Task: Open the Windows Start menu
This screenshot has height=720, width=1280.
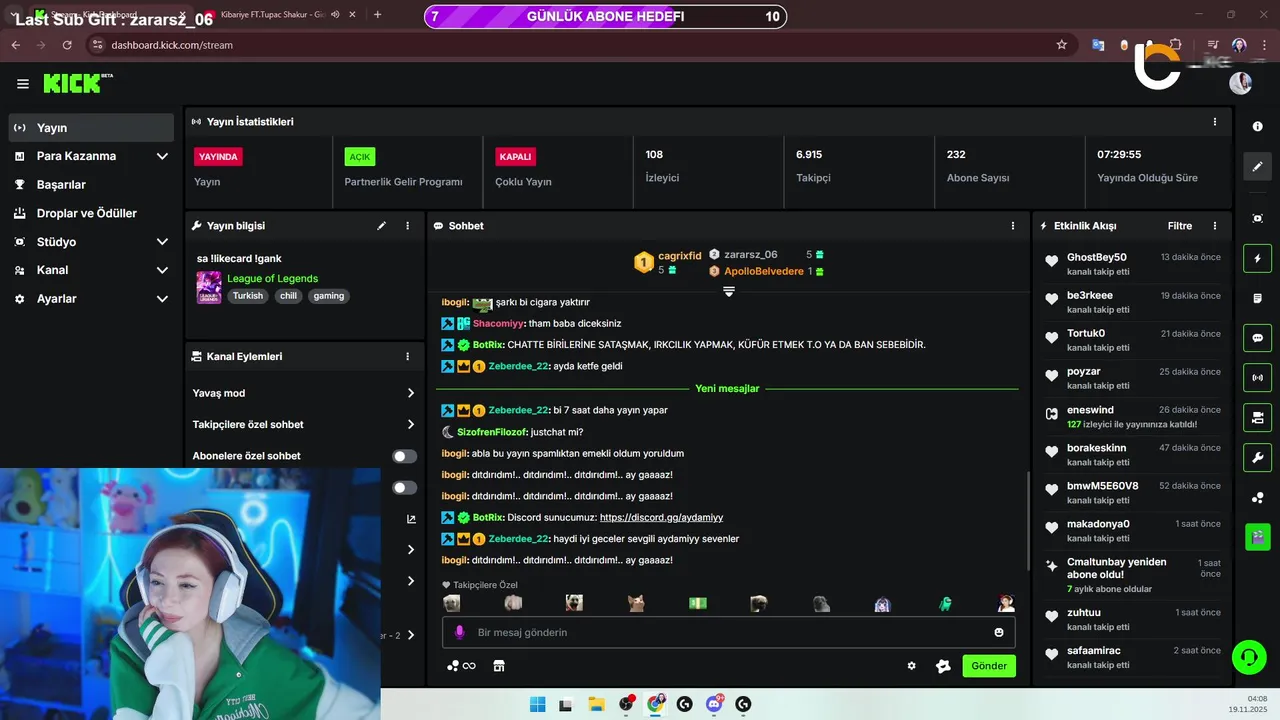Action: pos(537,704)
